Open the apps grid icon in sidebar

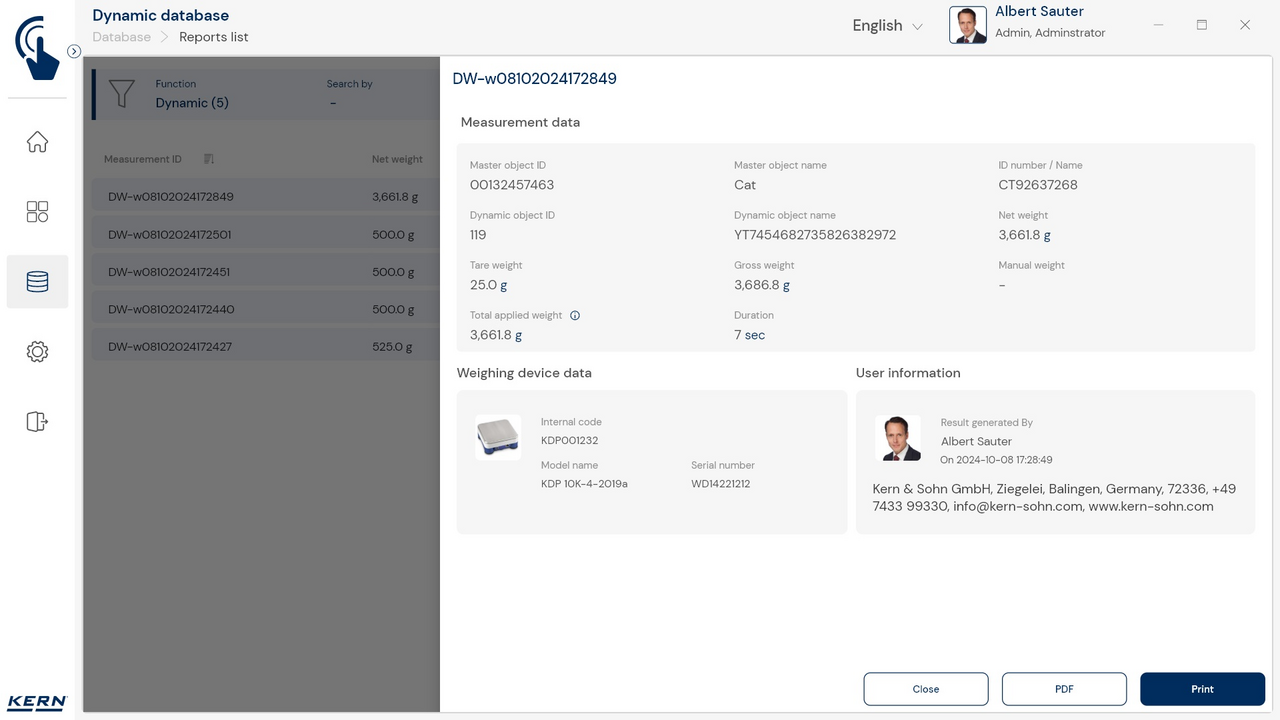pyautogui.click(x=37, y=212)
